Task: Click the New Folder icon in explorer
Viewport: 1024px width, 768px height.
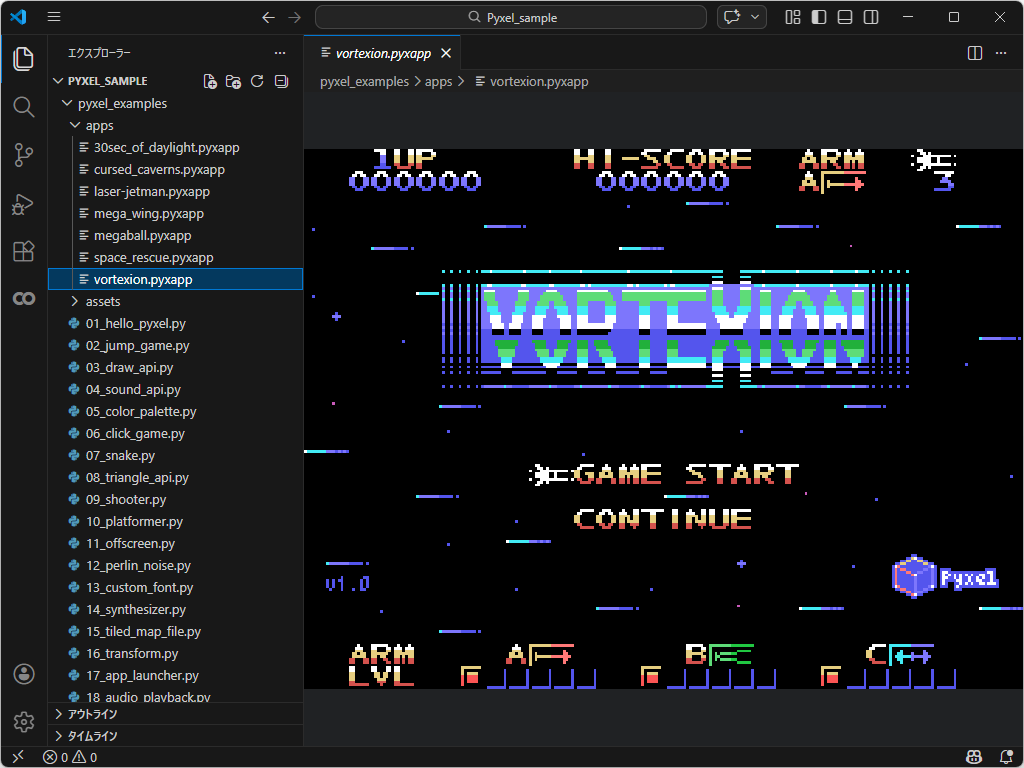Action: coord(233,81)
